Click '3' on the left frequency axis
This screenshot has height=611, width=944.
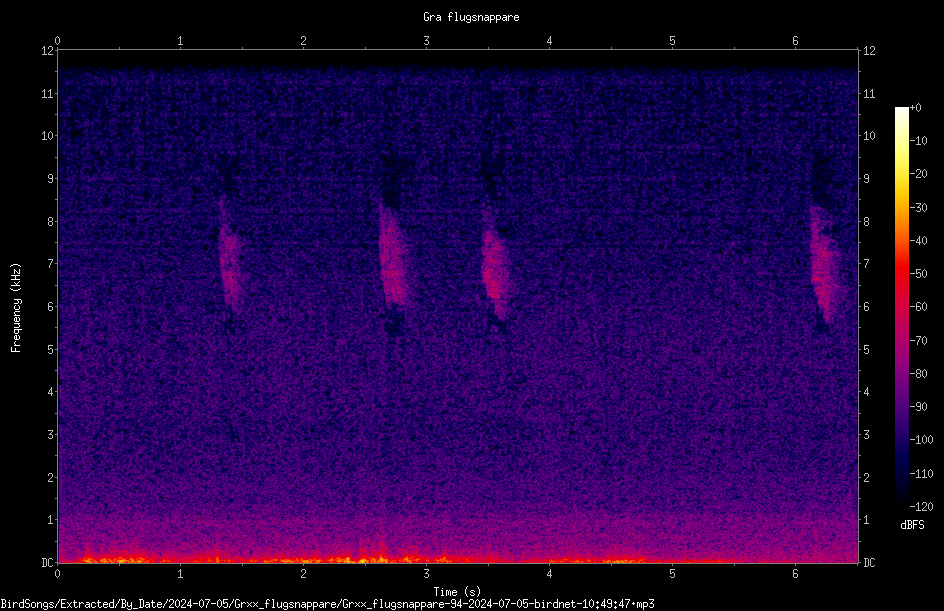pos(51,435)
